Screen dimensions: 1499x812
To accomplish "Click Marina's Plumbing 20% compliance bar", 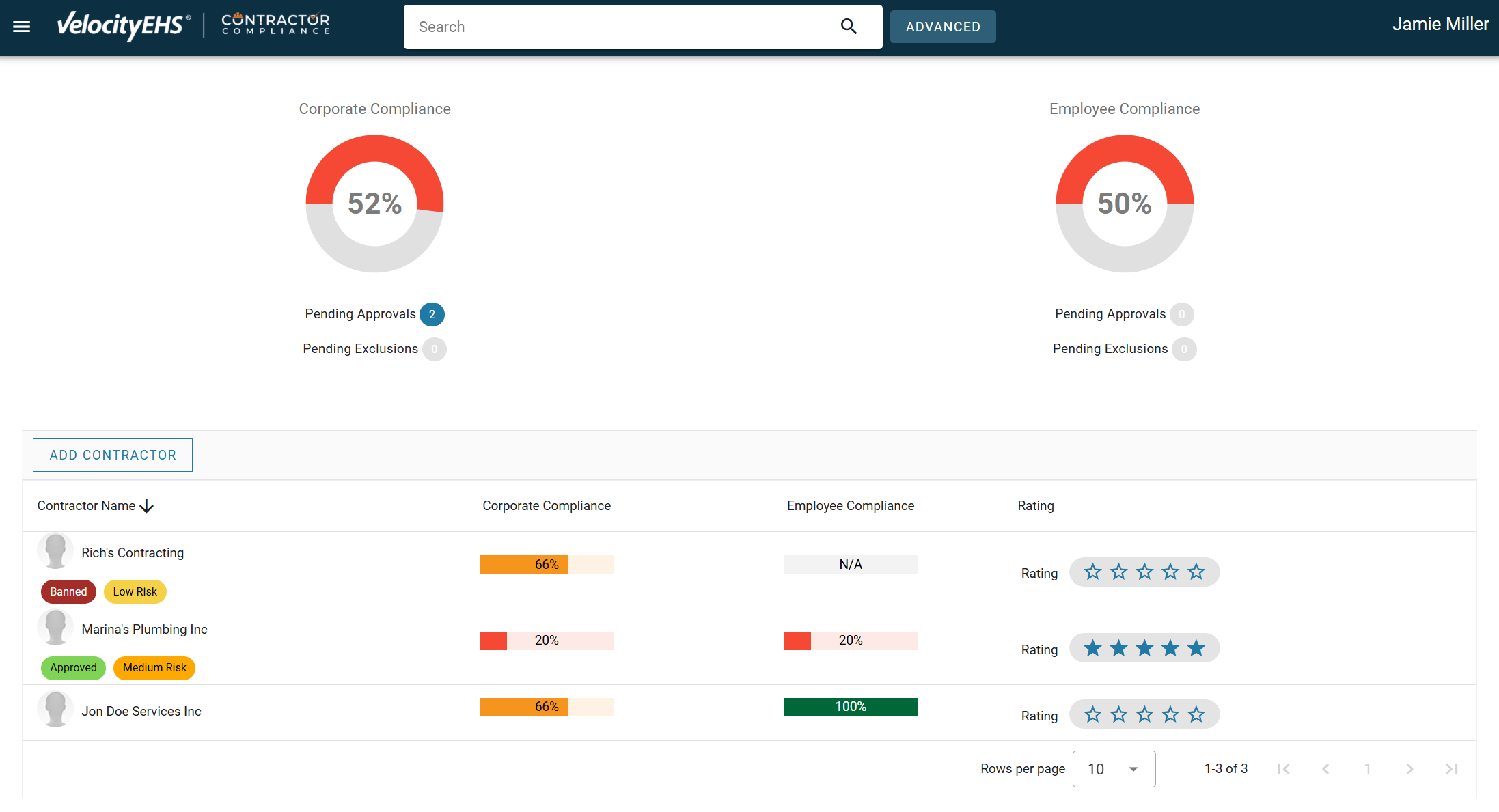I will [x=546, y=640].
